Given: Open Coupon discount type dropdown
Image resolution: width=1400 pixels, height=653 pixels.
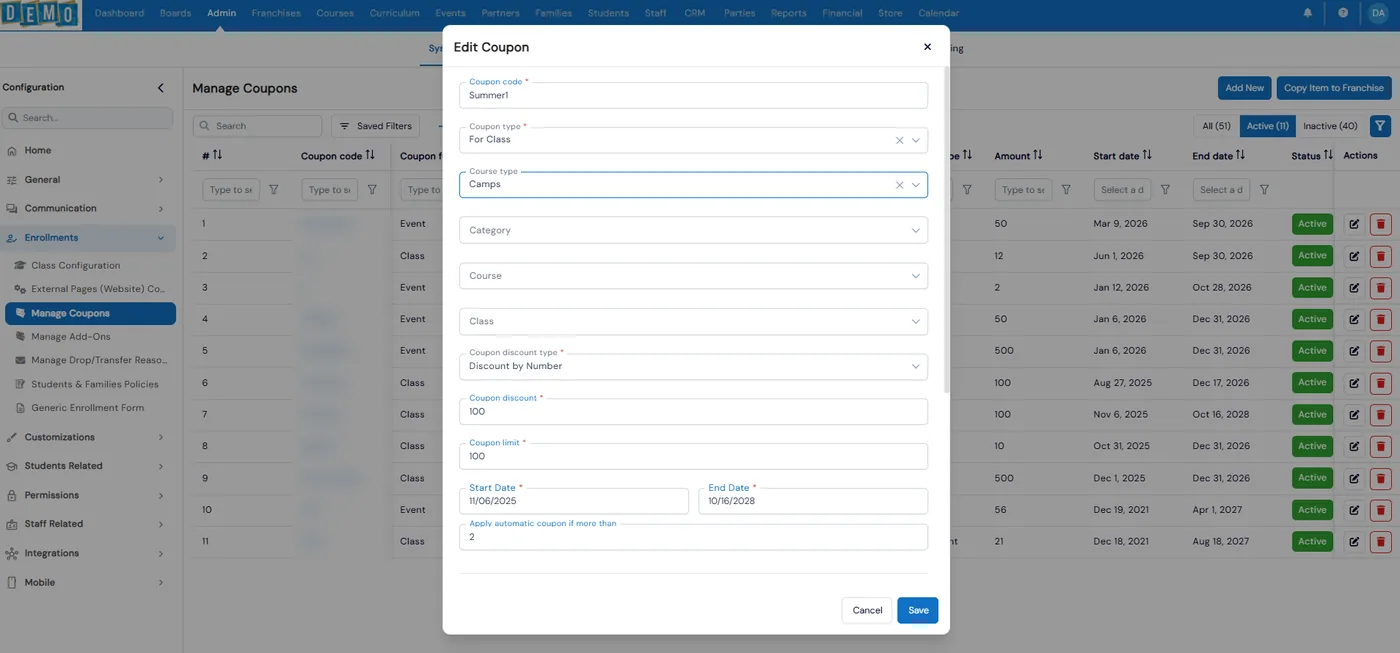Looking at the screenshot, I should pos(693,366).
